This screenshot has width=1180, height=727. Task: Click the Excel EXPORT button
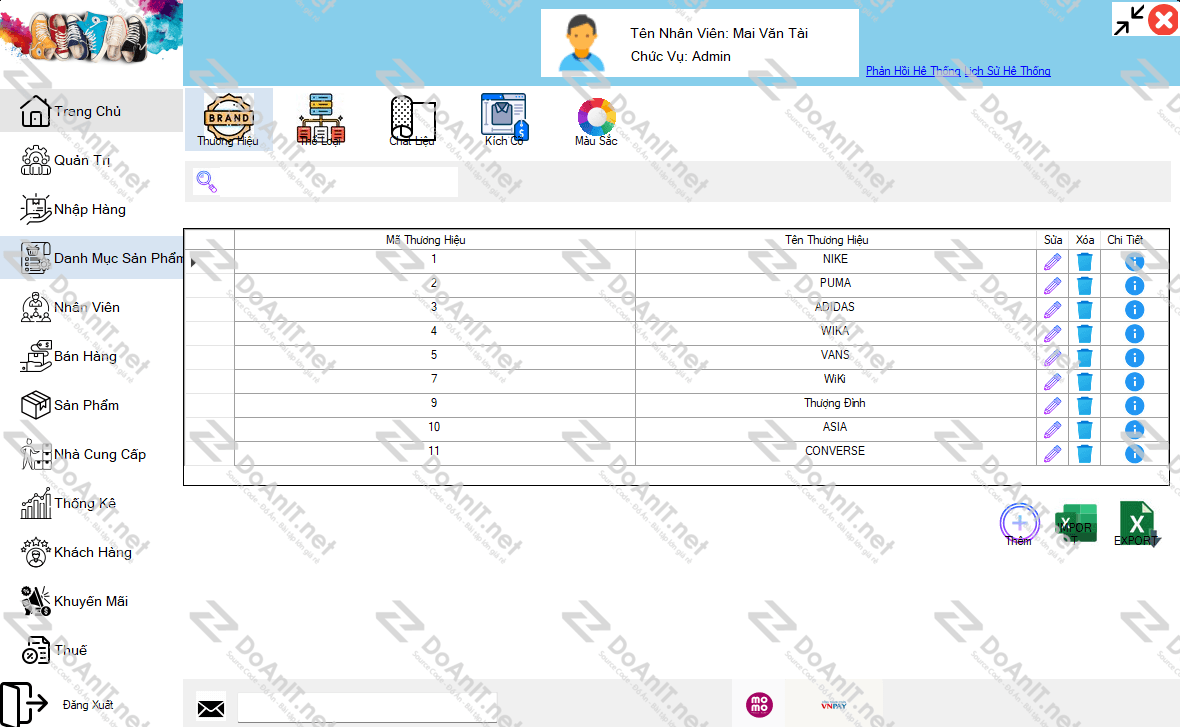tap(1137, 525)
